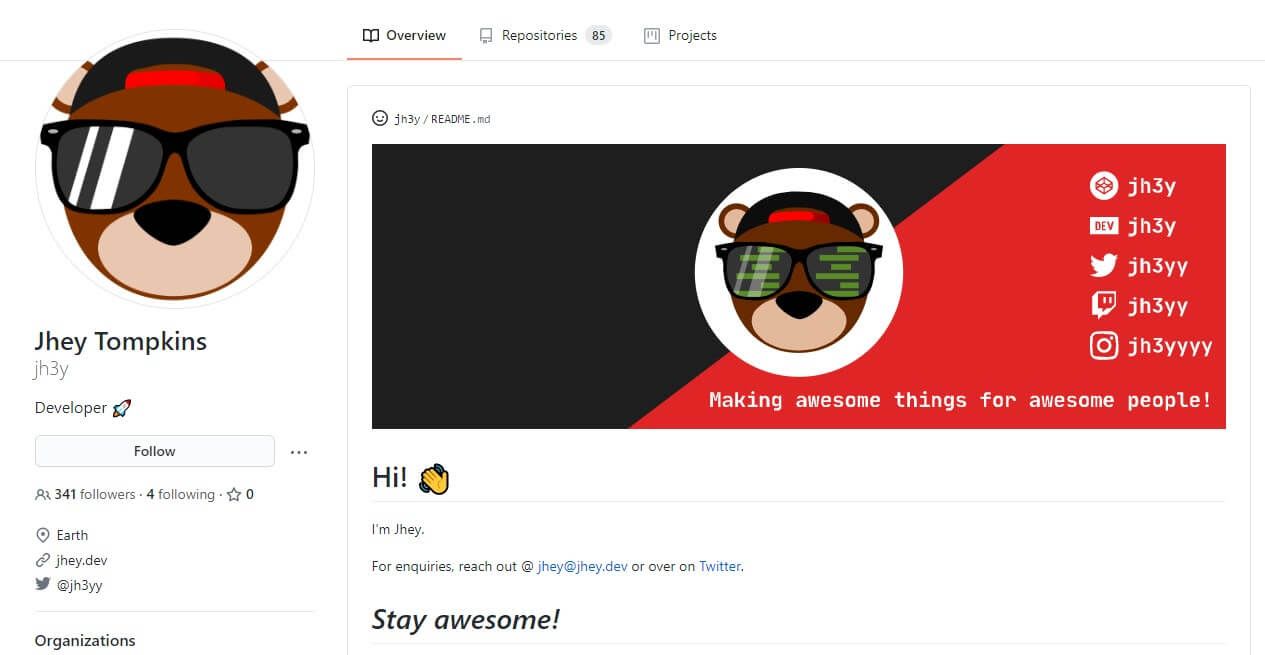The width and height of the screenshot is (1265, 655).
Task: Select the Overview tab
Action: pos(404,35)
